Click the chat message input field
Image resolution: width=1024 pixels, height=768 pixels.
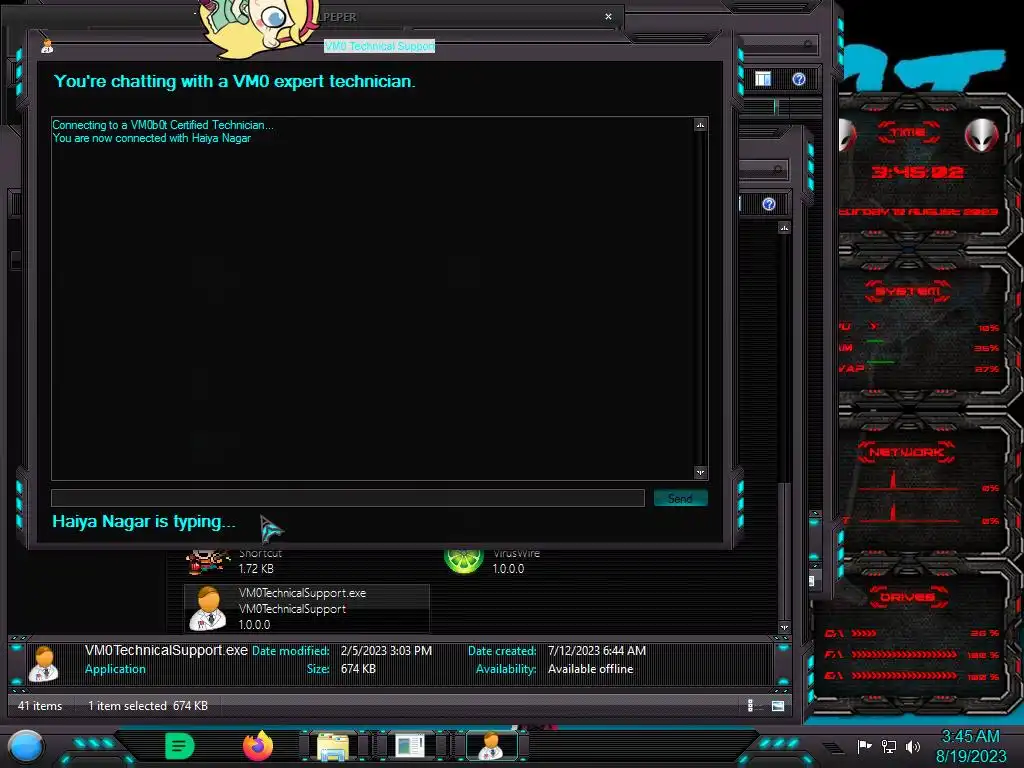point(347,498)
